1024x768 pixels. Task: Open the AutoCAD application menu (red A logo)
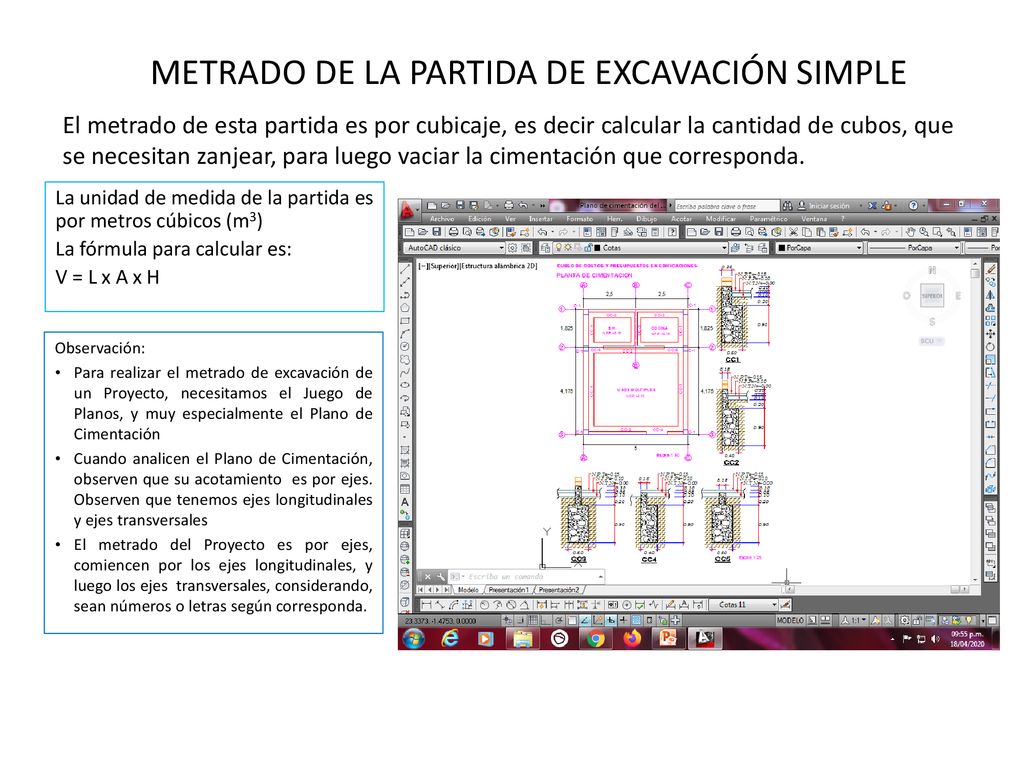408,210
